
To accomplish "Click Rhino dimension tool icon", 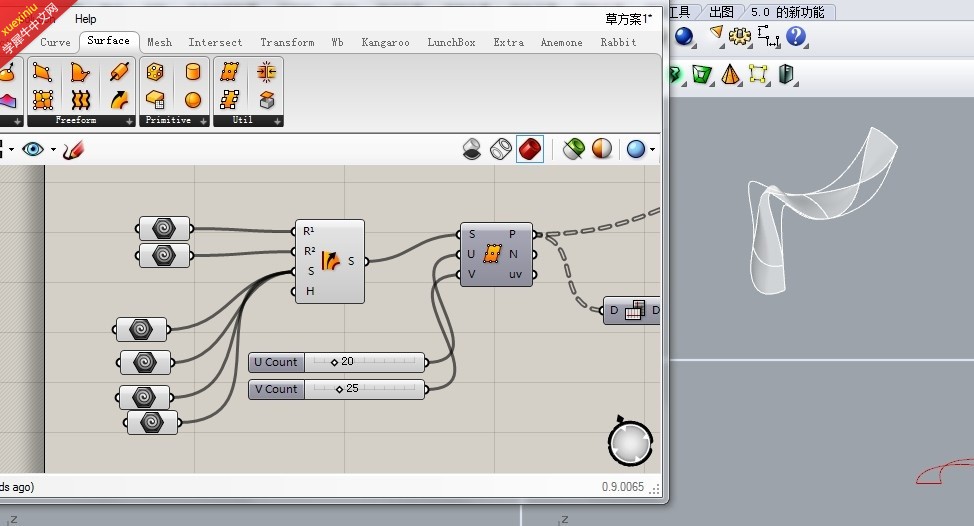I will (x=768, y=36).
